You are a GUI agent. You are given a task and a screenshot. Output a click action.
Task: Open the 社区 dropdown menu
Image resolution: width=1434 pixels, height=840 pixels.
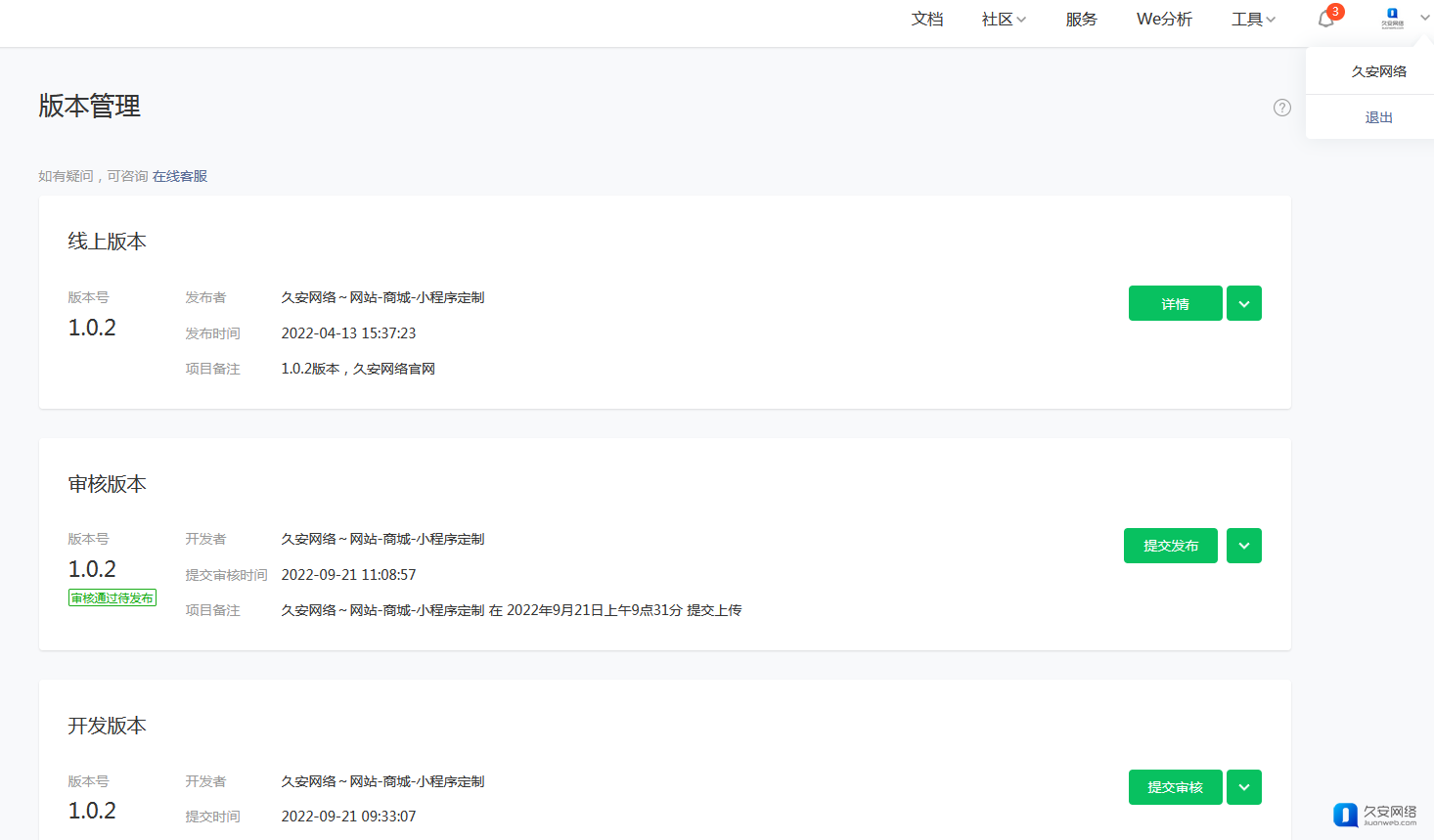(1004, 20)
